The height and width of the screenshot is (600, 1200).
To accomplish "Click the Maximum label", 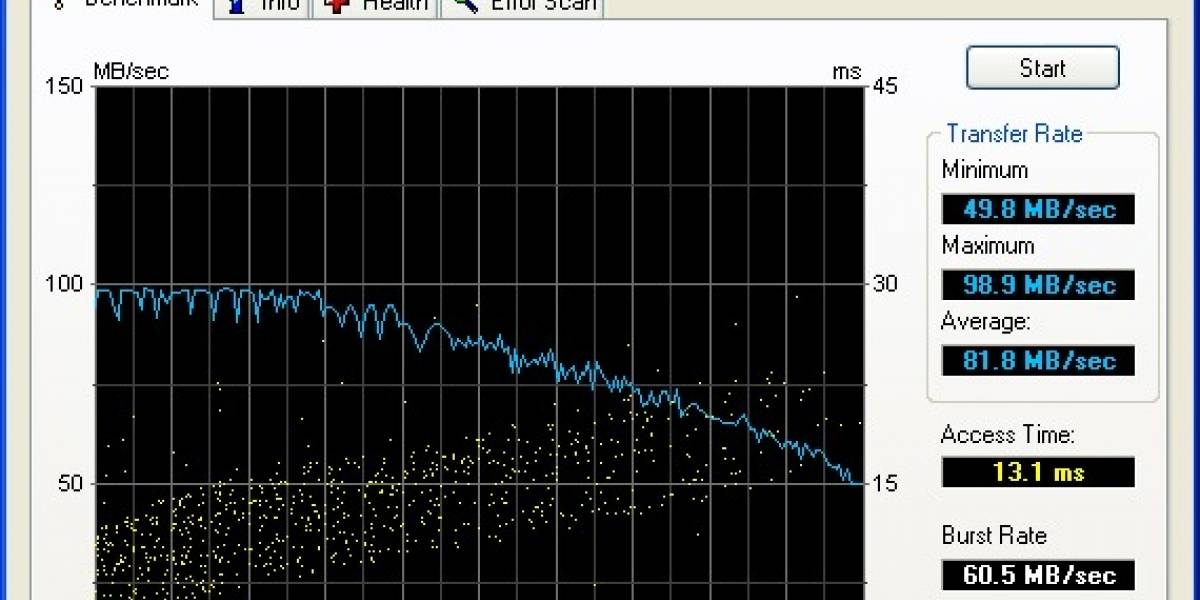I will [987, 246].
